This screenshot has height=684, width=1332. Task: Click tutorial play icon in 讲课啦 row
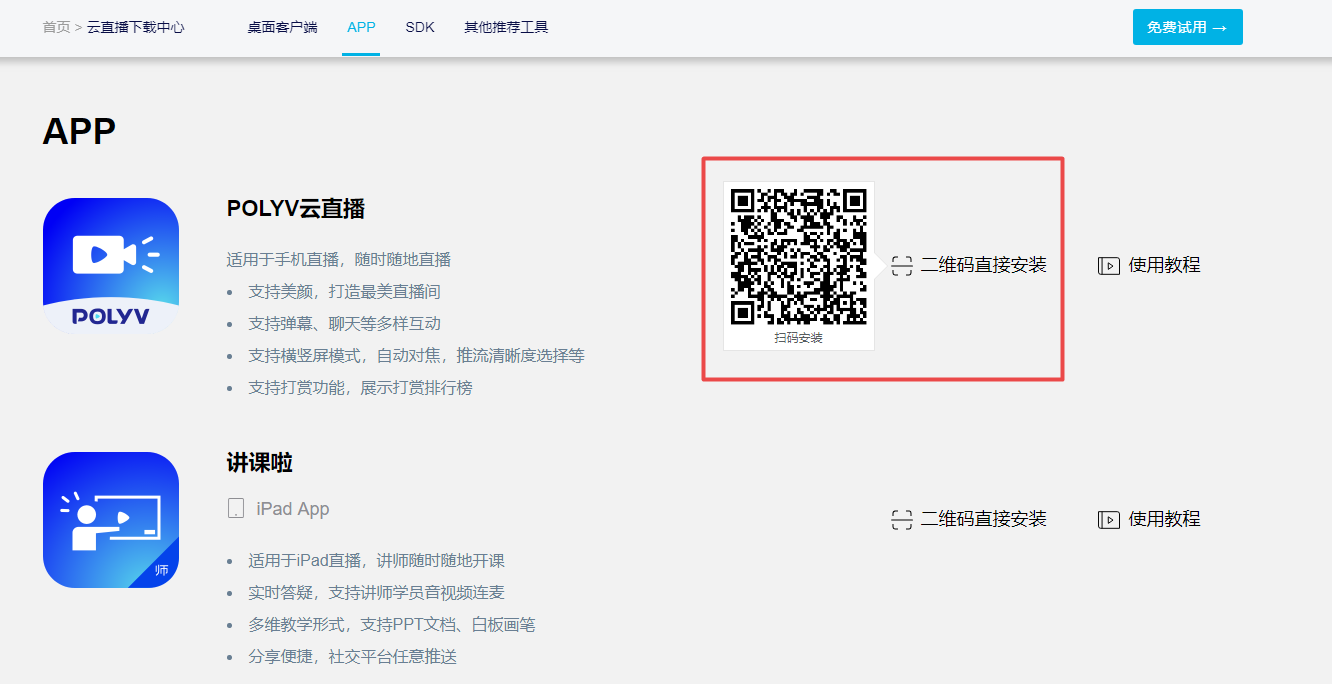click(x=1108, y=520)
